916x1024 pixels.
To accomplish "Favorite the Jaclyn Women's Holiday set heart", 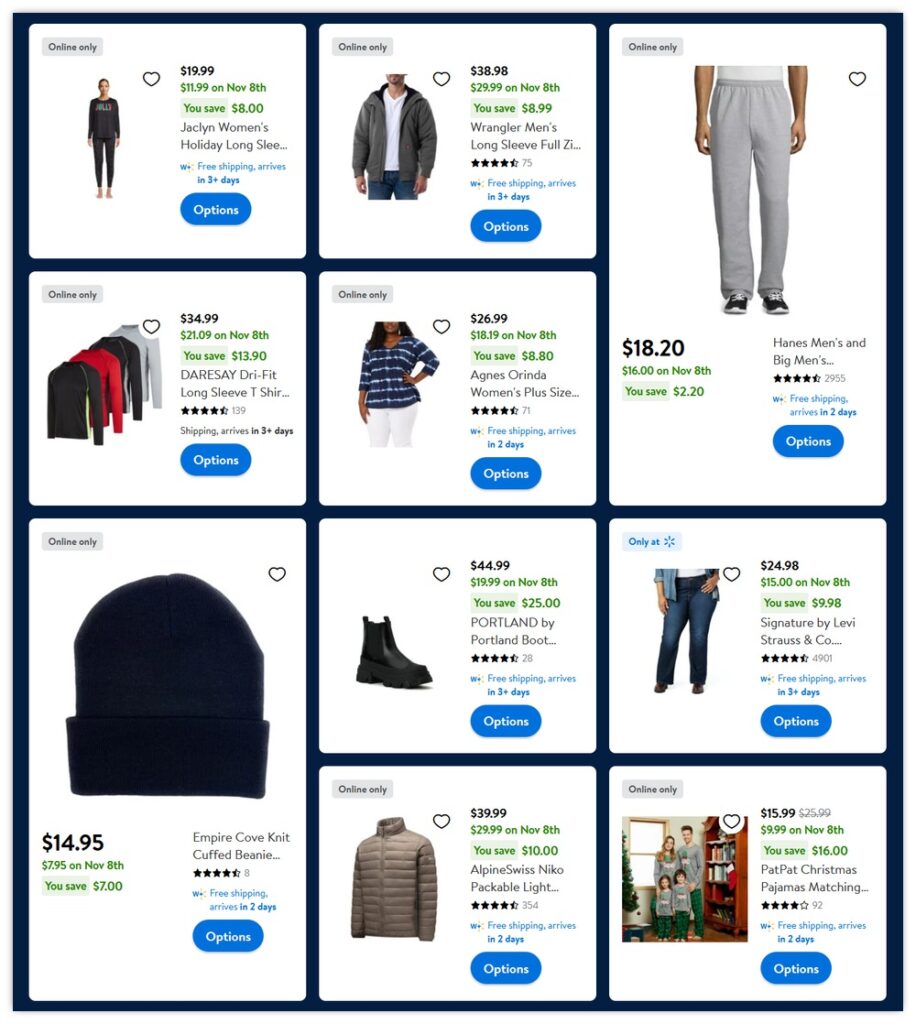I will [x=151, y=79].
